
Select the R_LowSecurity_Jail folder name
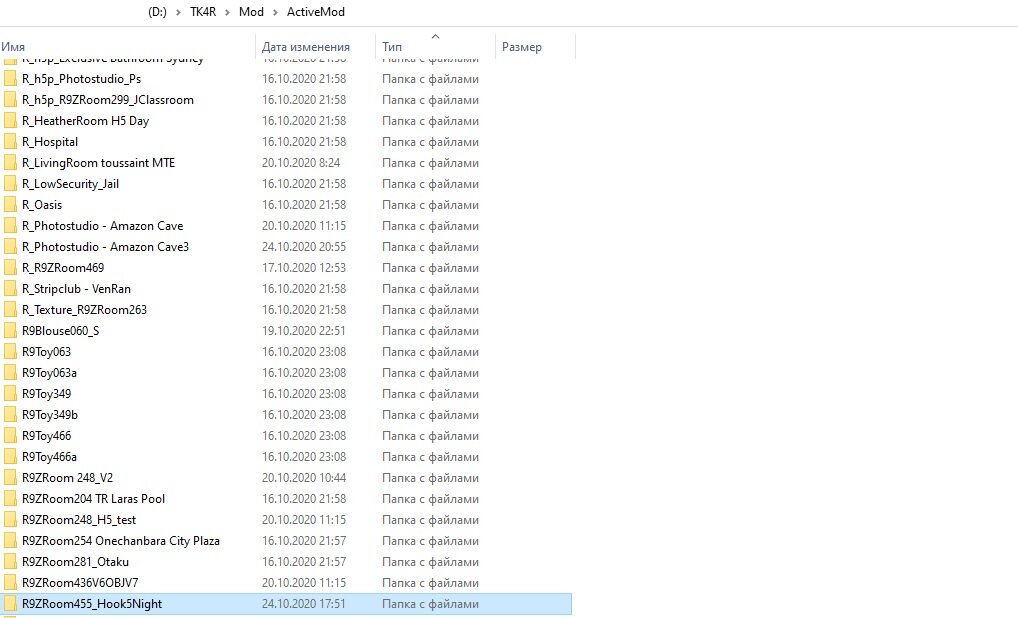point(70,184)
